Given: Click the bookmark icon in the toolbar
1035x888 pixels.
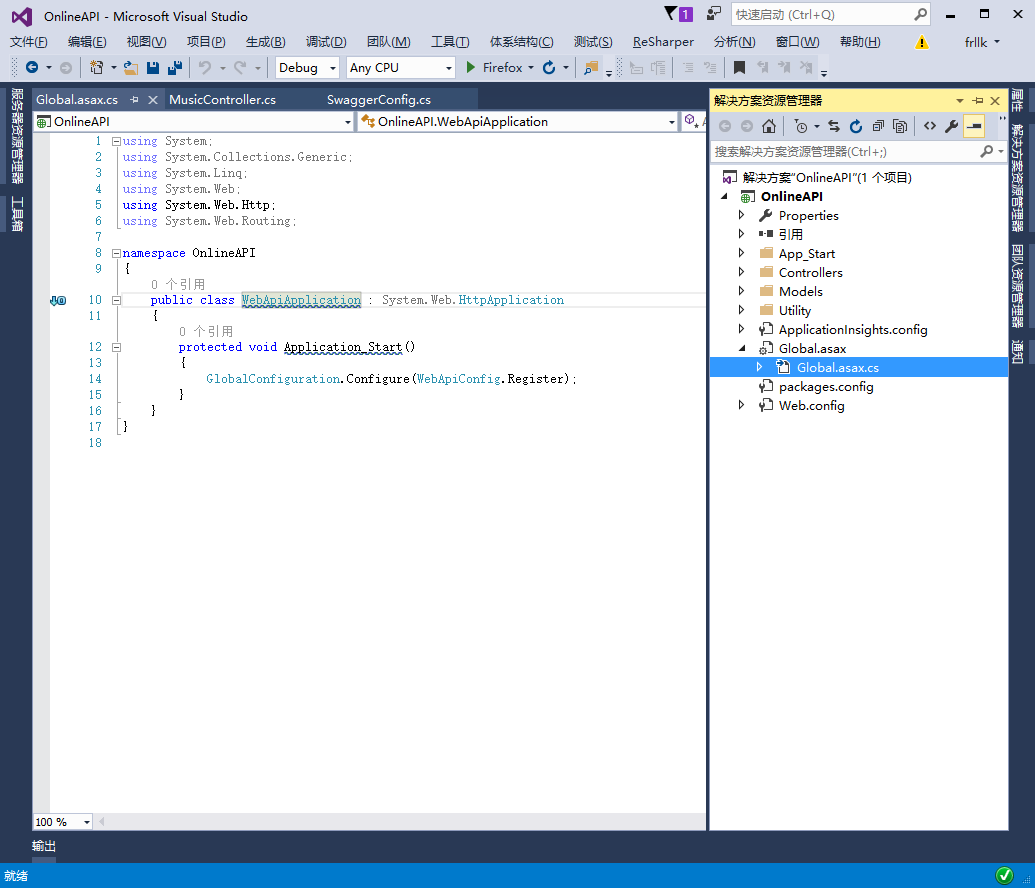Looking at the screenshot, I should tap(739, 68).
